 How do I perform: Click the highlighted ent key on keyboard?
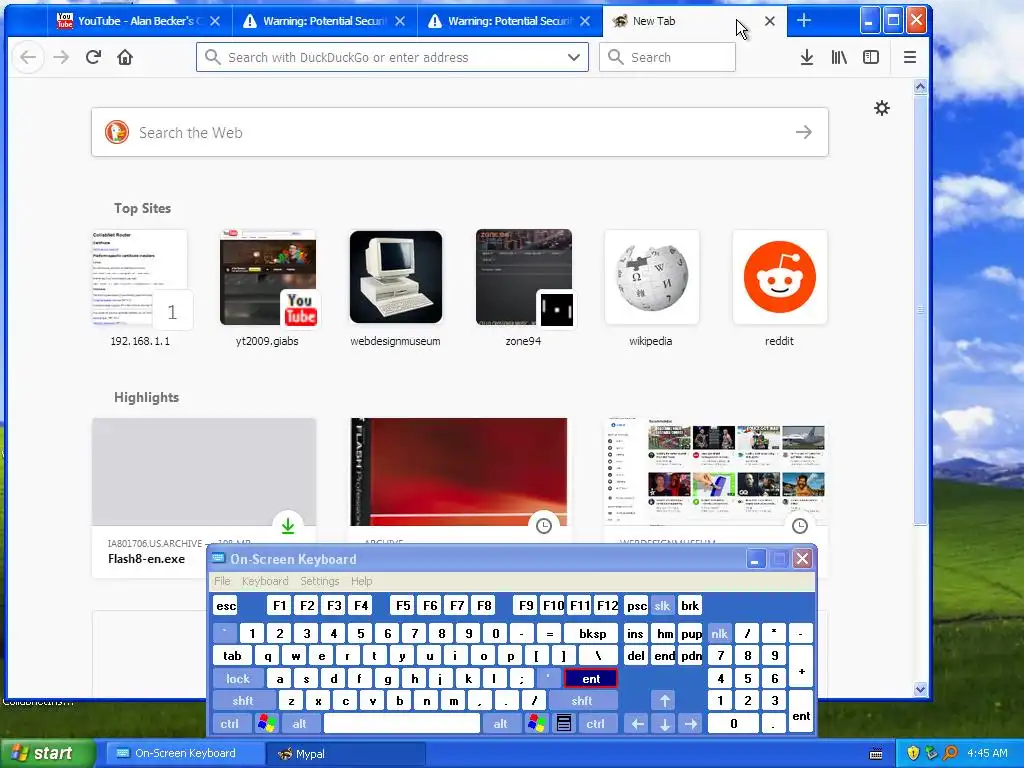(591, 679)
